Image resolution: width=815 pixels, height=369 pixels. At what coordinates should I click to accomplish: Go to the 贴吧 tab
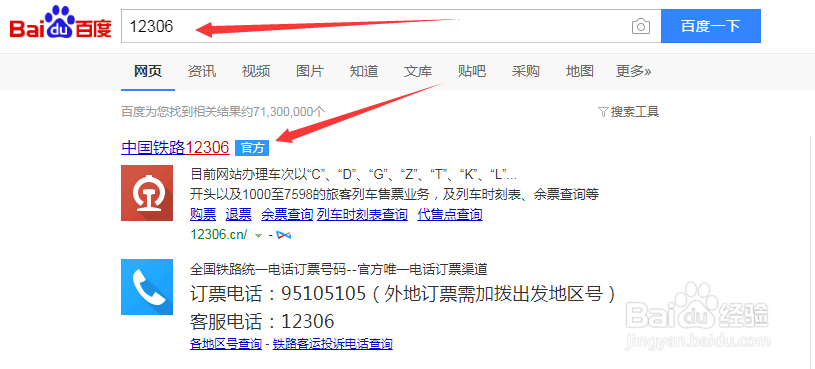(x=472, y=71)
